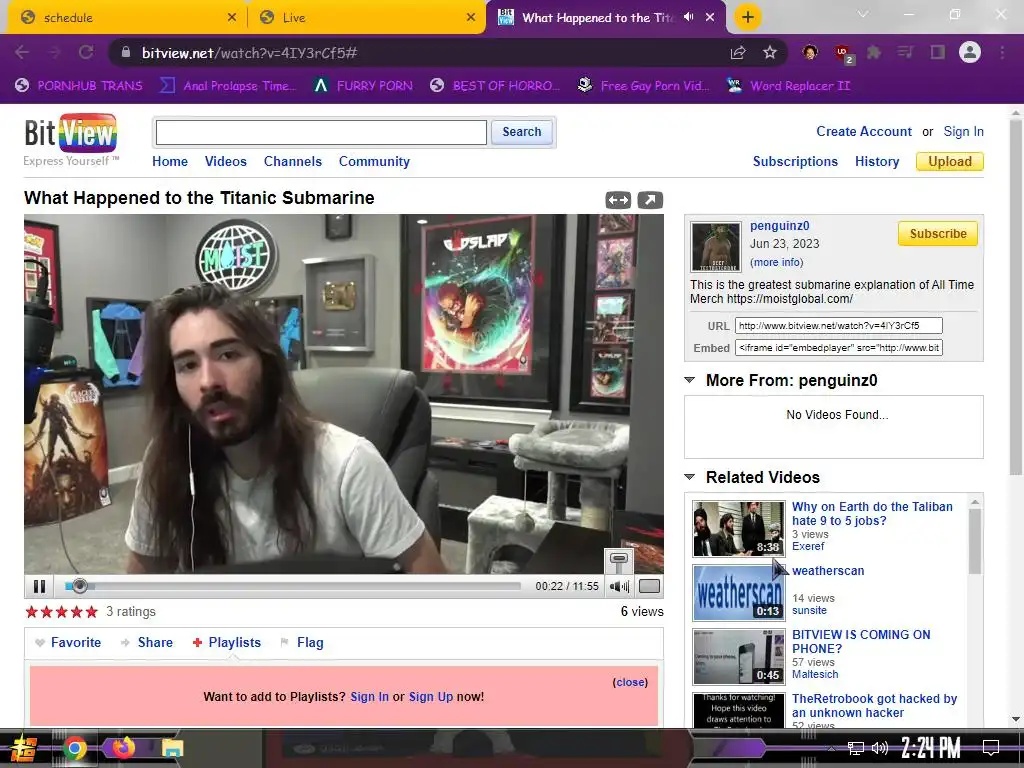Click the site lock icon
This screenshot has height=768, width=1024.
tap(127, 52)
